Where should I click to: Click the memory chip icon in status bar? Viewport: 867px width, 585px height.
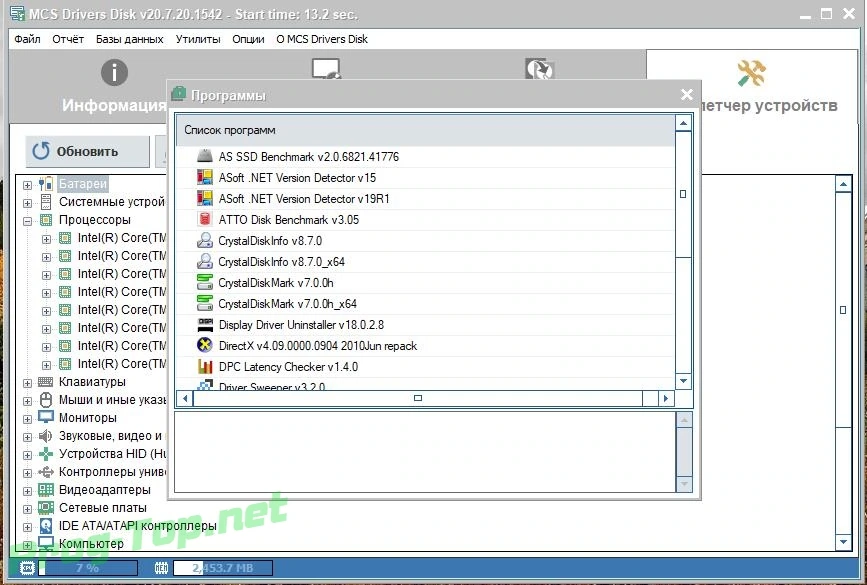161,568
